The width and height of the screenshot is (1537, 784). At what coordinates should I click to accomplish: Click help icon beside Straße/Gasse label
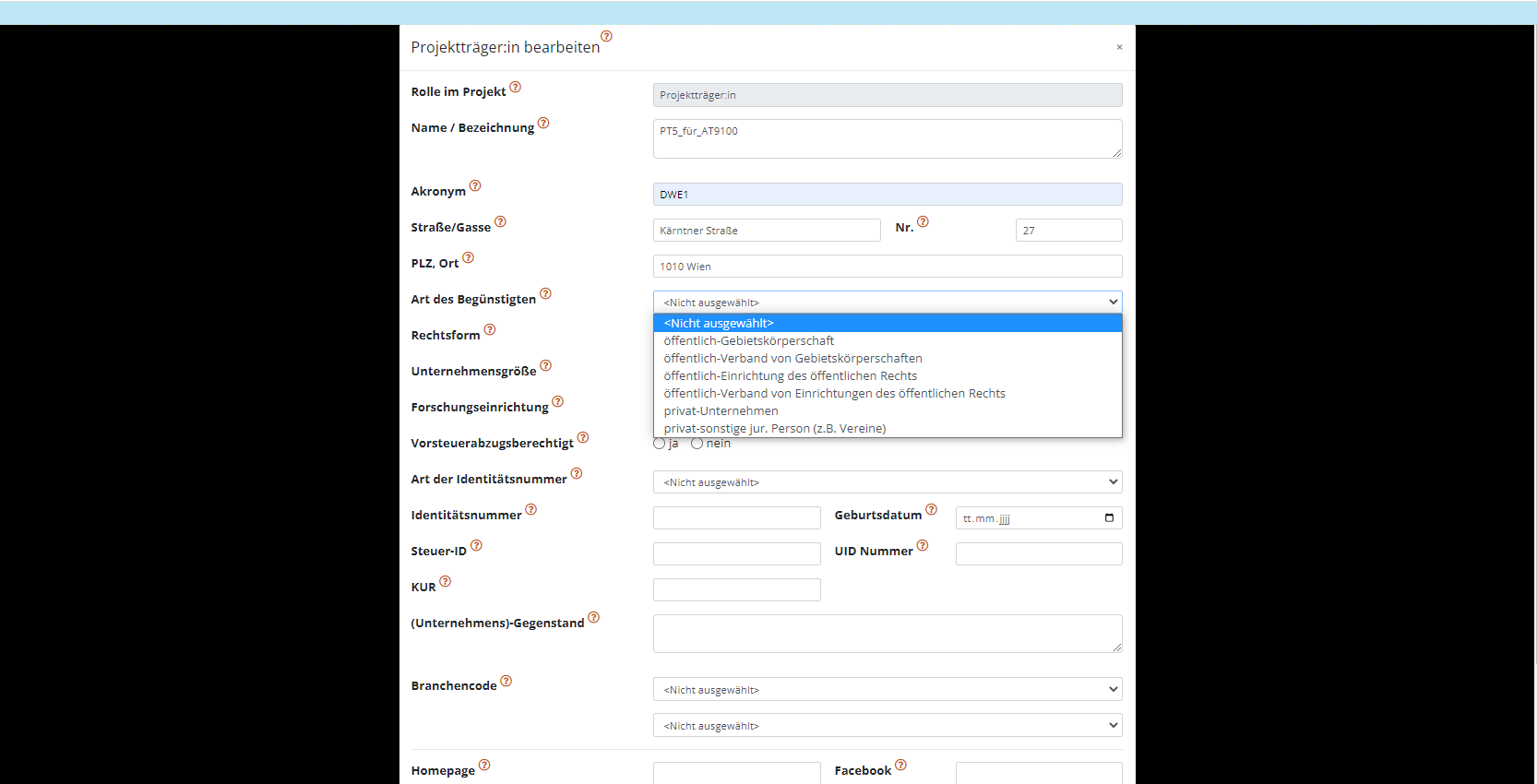pyautogui.click(x=500, y=221)
